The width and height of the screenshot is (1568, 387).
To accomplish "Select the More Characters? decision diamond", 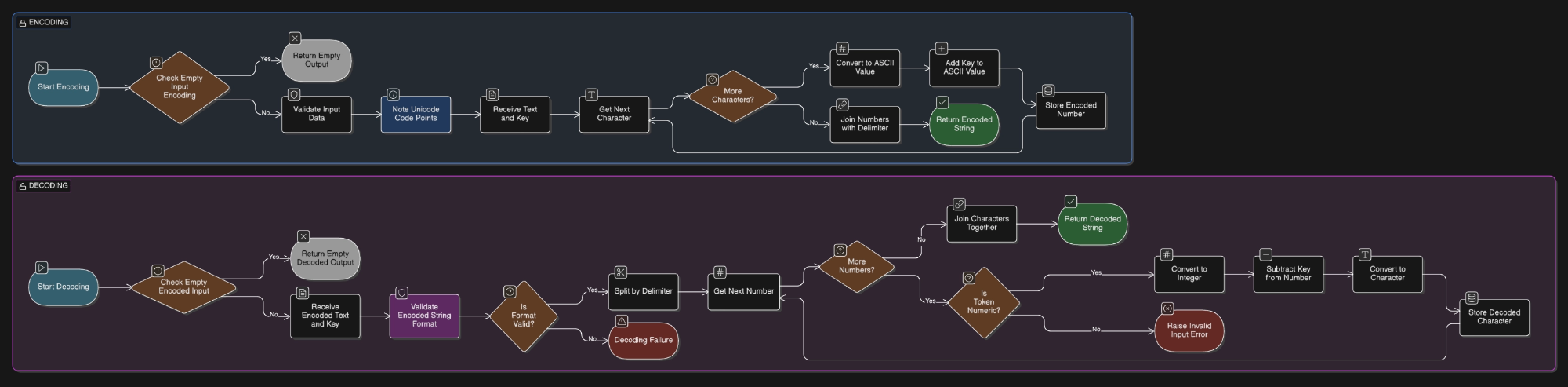I will click(x=732, y=96).
